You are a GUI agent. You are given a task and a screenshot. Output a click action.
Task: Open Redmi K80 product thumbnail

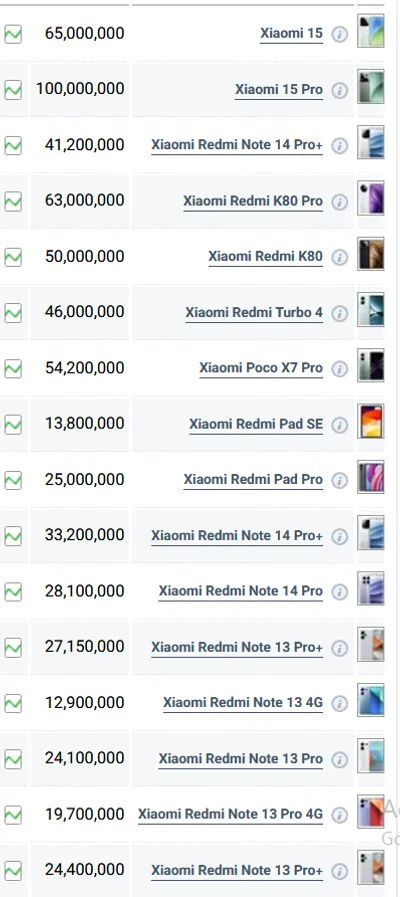370,254
